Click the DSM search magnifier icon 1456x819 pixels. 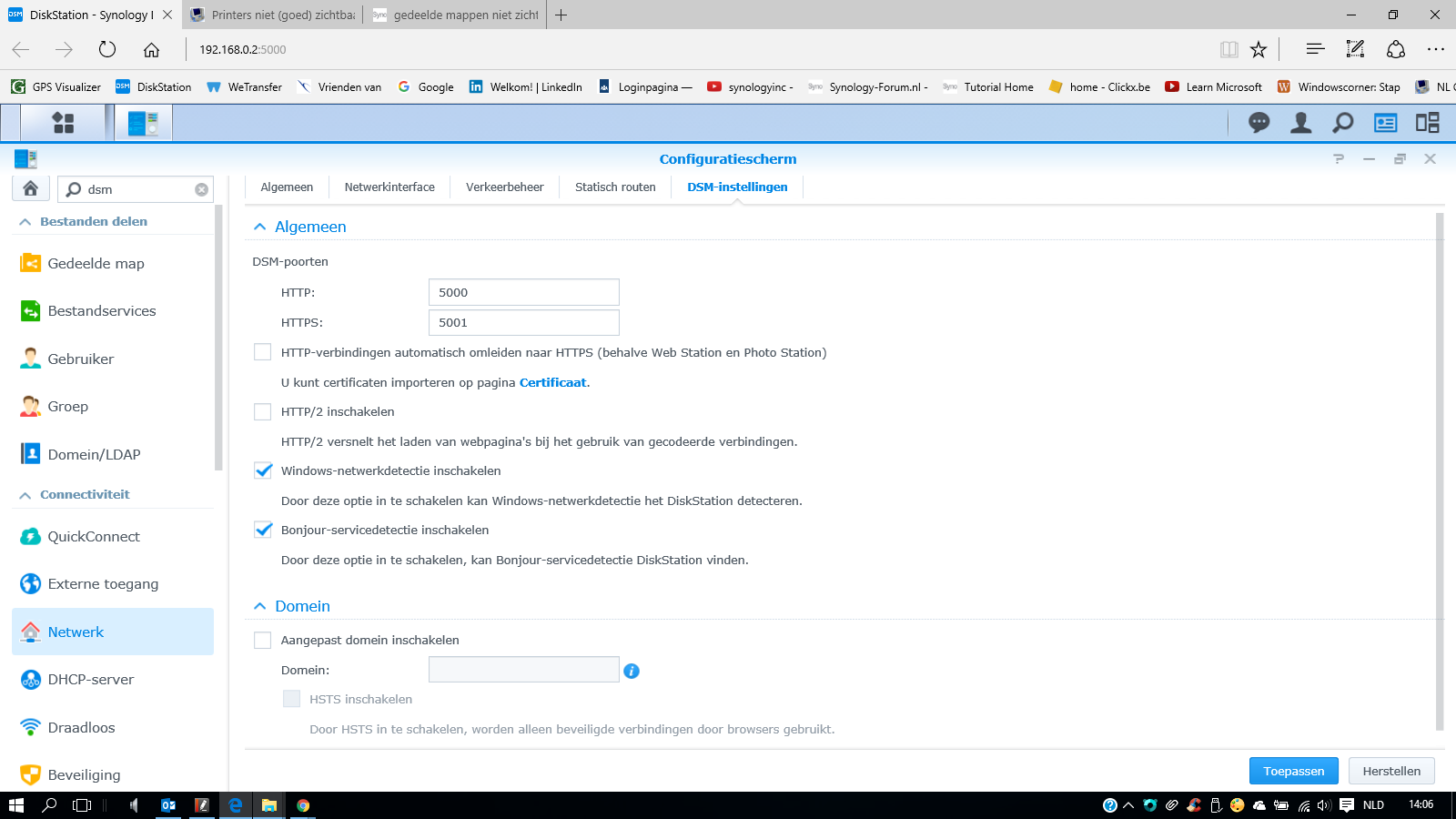tap(1342, 123)
